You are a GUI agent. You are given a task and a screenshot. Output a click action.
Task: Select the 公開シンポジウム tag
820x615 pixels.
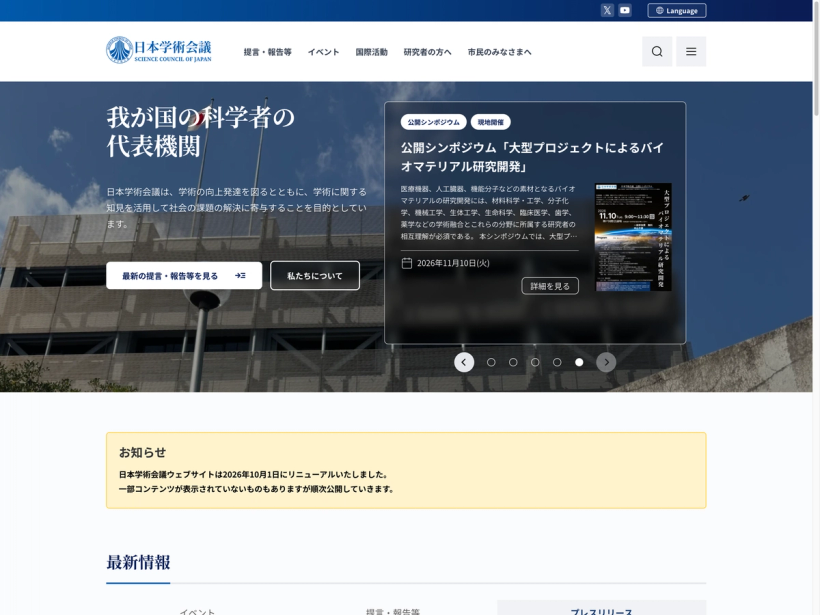(434, 122)
